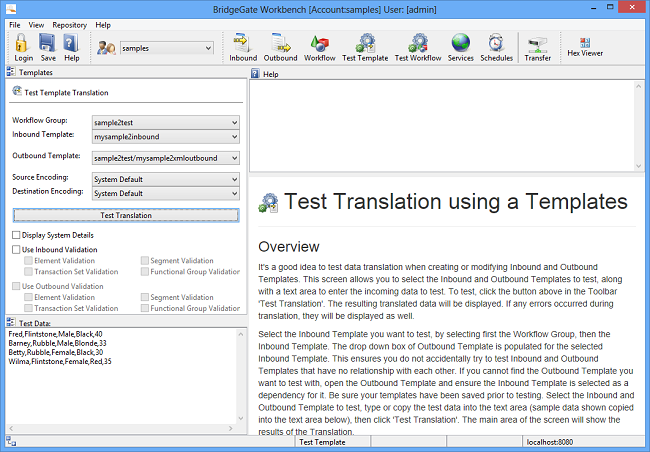The height and width of the screenshot is (452, 650).
Task: Click the Templates panel header icon
Action: click(11, 72)
